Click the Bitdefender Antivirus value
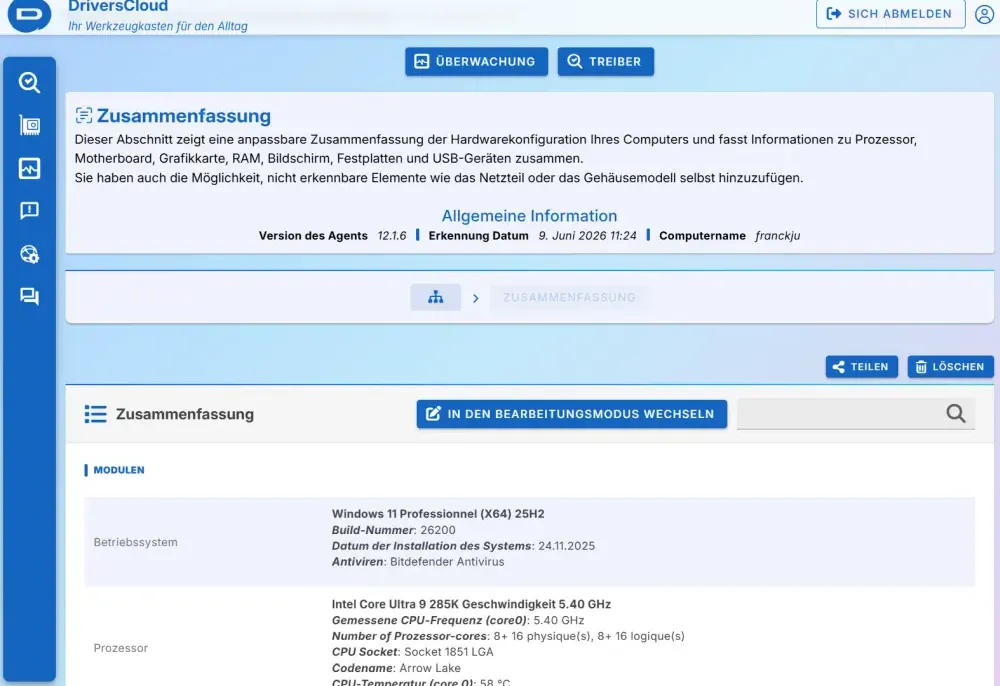 point(447,562)
